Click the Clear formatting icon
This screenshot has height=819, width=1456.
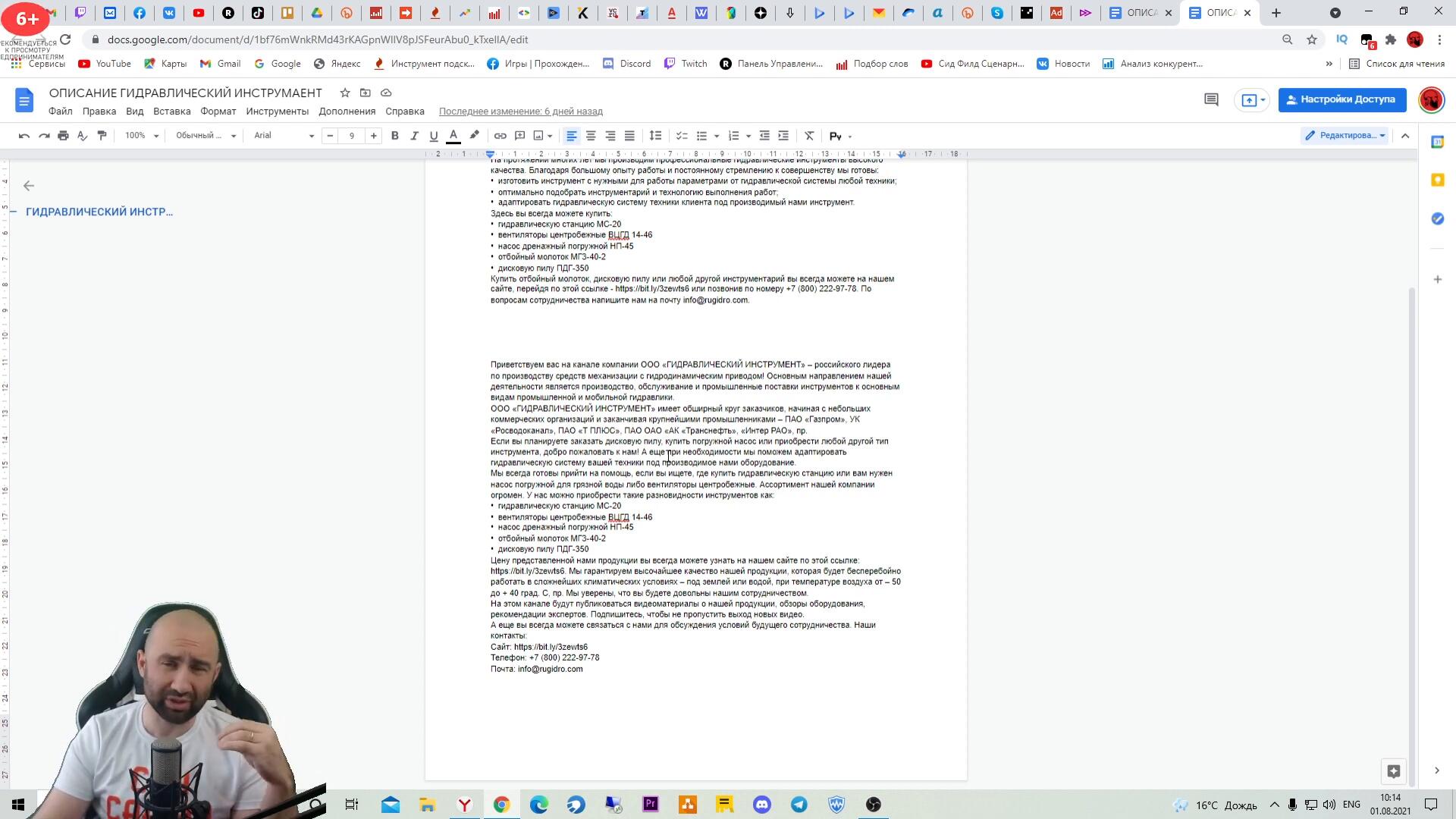click(x=809, y=136)
